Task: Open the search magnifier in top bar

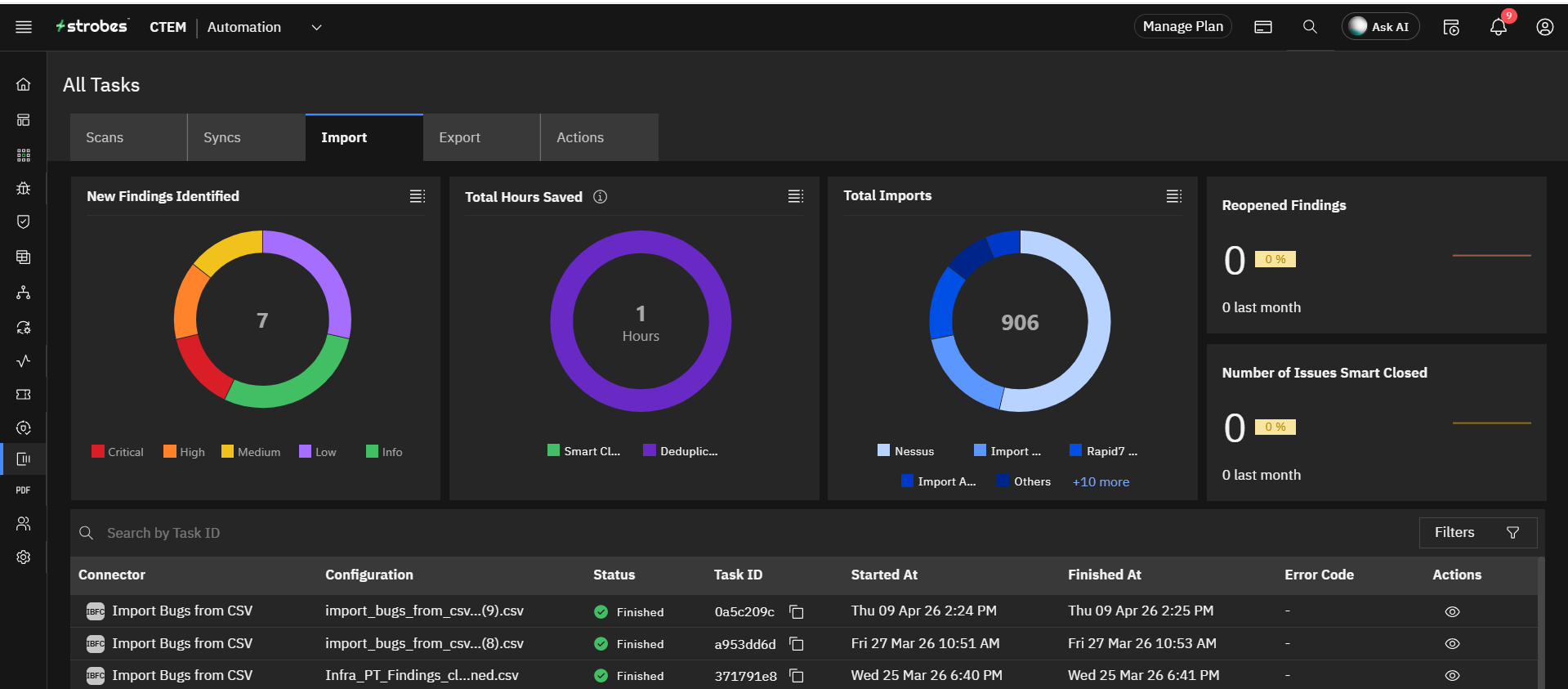Action: coord(1310,27)
